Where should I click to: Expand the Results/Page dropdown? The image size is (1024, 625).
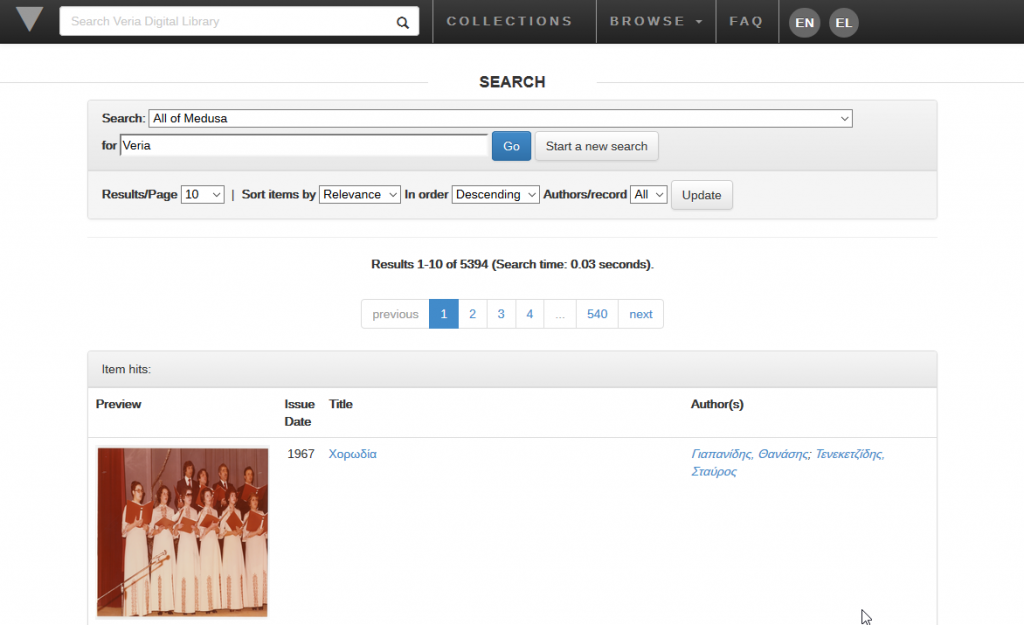pyautogui.click(x=203, y=195)
